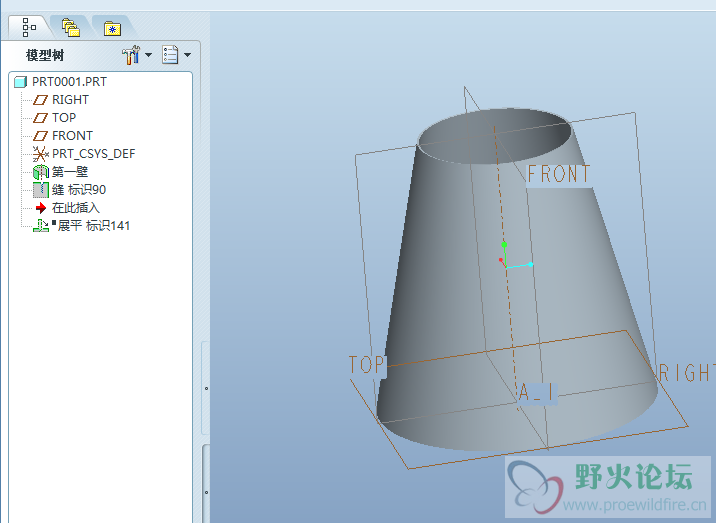716x523 pixels.
Task: Open the model tree settings tools icon
Action: pos(131,55)
